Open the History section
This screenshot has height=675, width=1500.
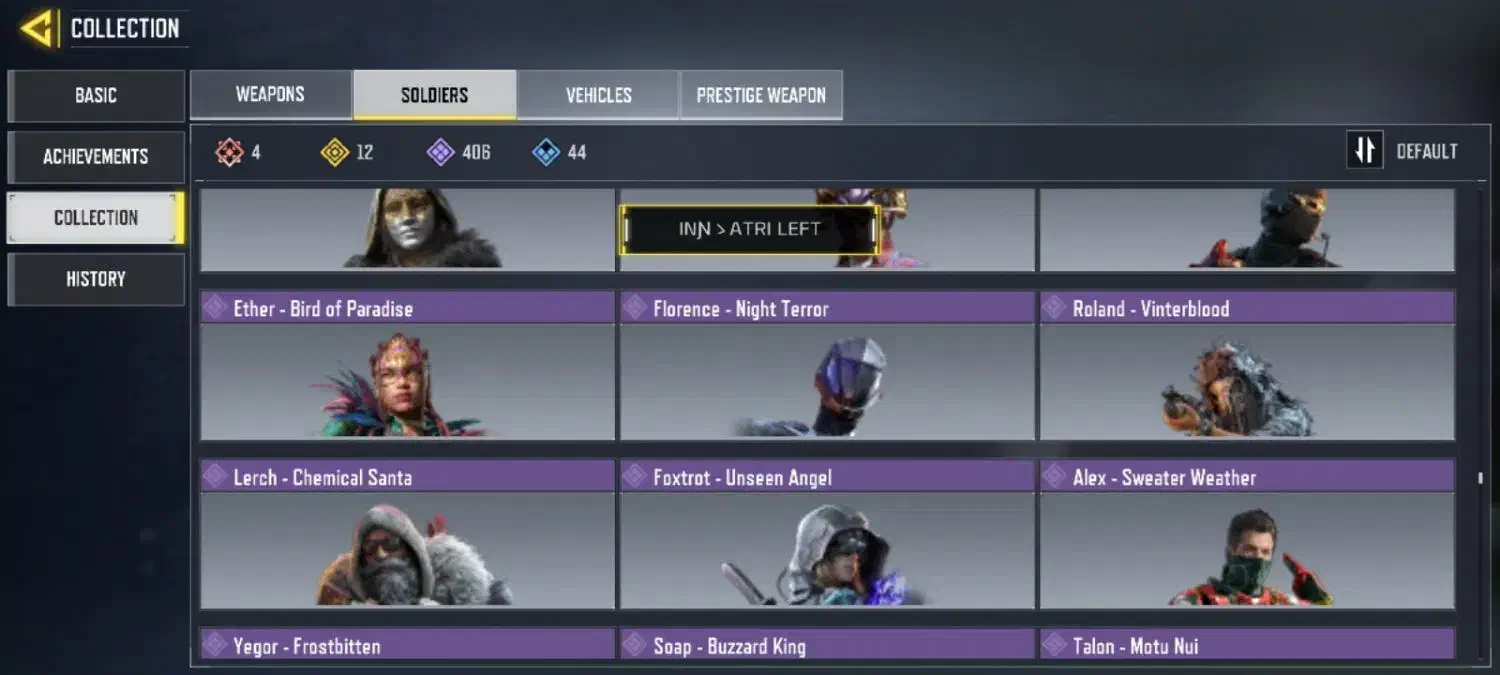(96, 279)
